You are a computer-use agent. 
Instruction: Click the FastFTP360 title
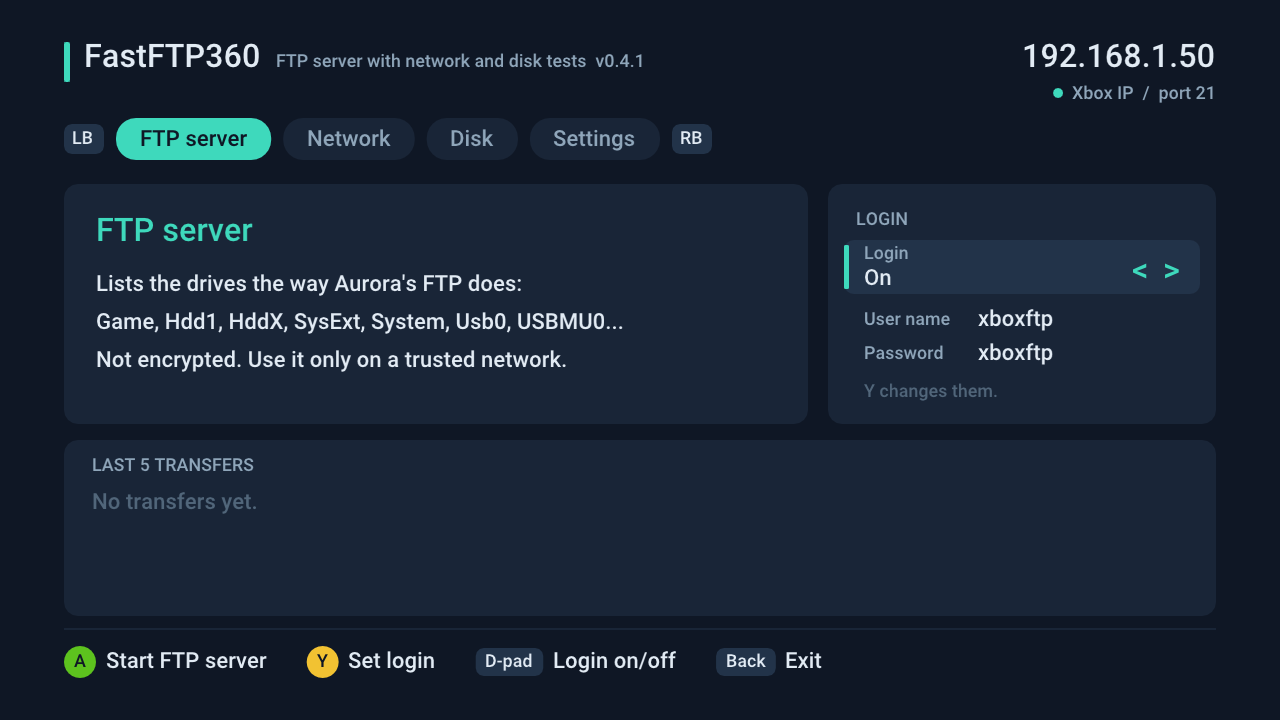pos(172,56)
